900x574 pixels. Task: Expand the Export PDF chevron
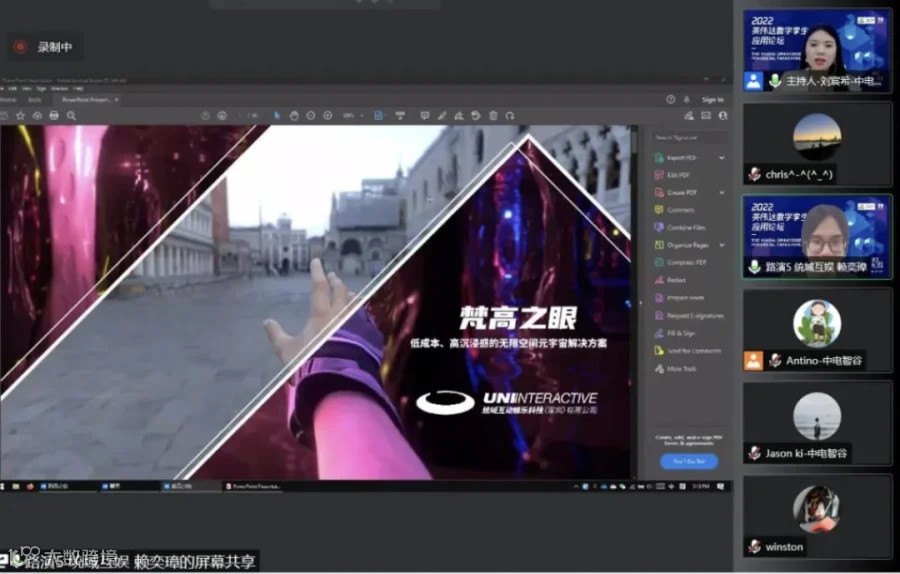coord(721,157)
